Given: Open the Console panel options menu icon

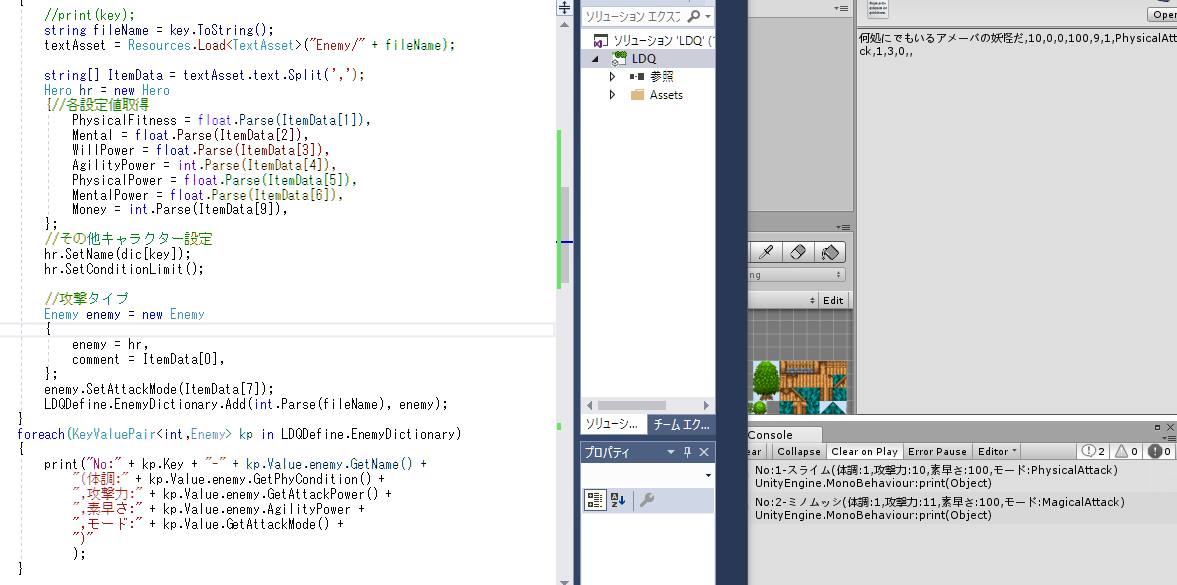Looking at the screenshot, I should click(1169, 439).
